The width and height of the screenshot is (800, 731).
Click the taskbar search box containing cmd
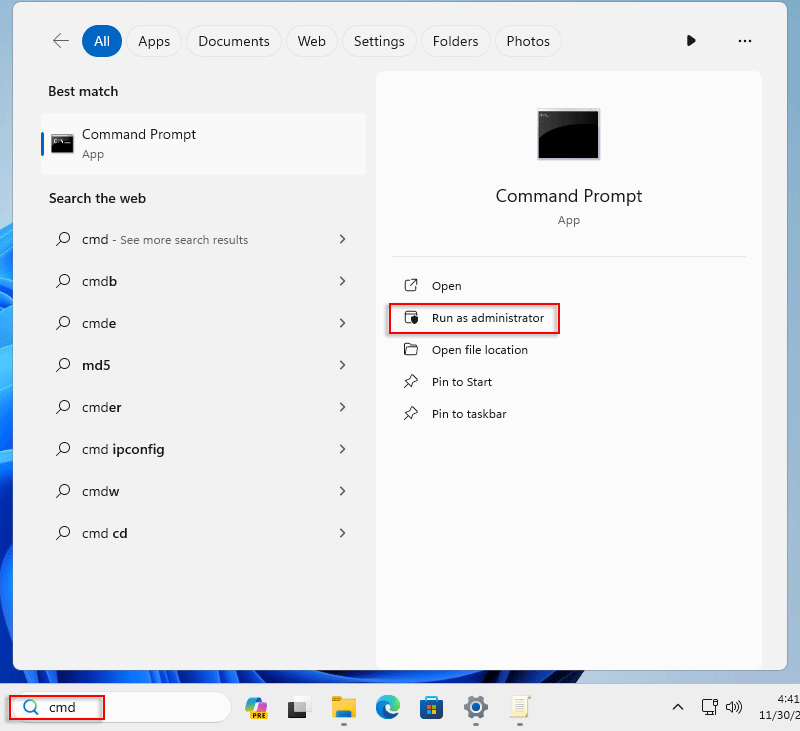[119, 708]
